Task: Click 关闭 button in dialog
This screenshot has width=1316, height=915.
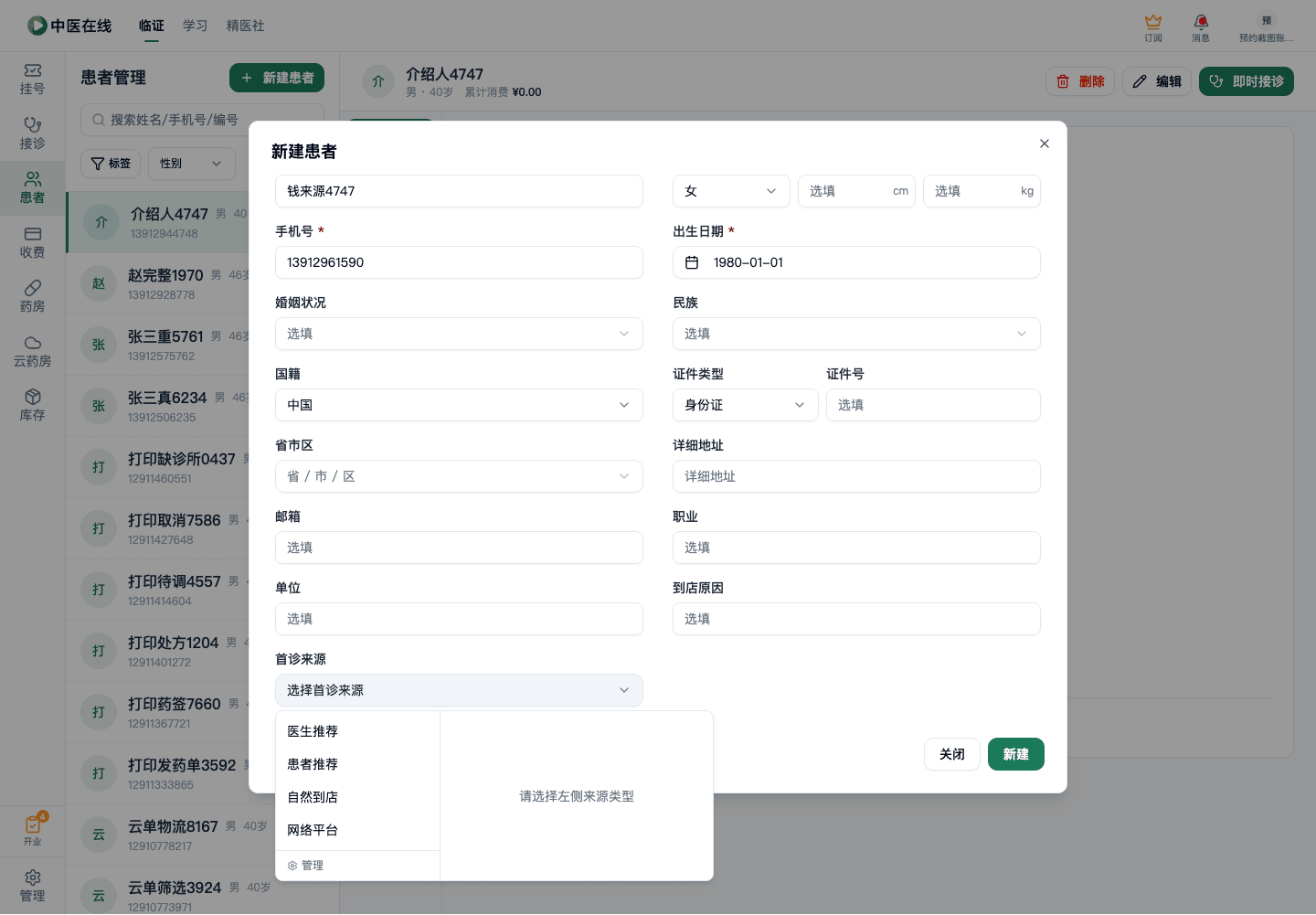Action: [952, 754]
